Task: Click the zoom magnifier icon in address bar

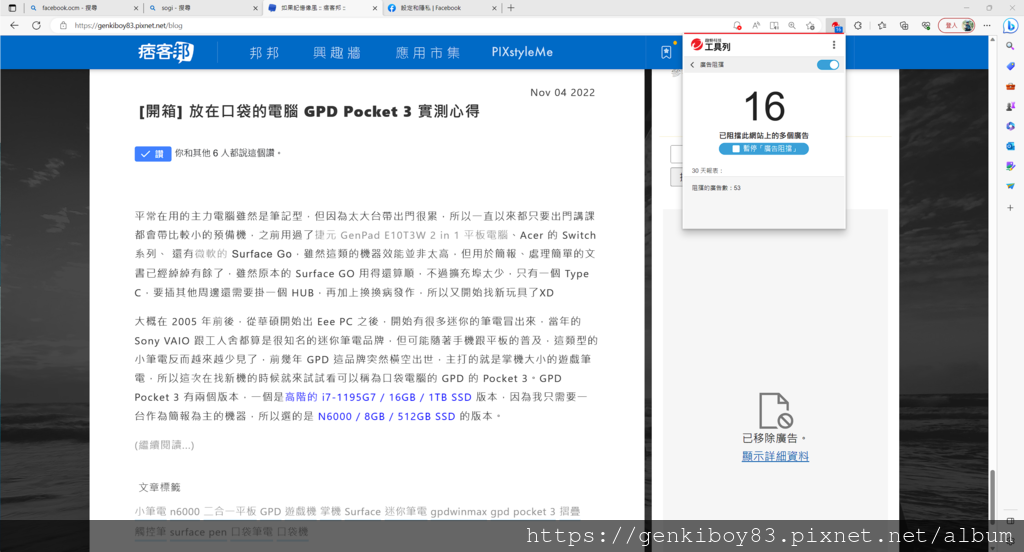Action: [x=792, y=25]
